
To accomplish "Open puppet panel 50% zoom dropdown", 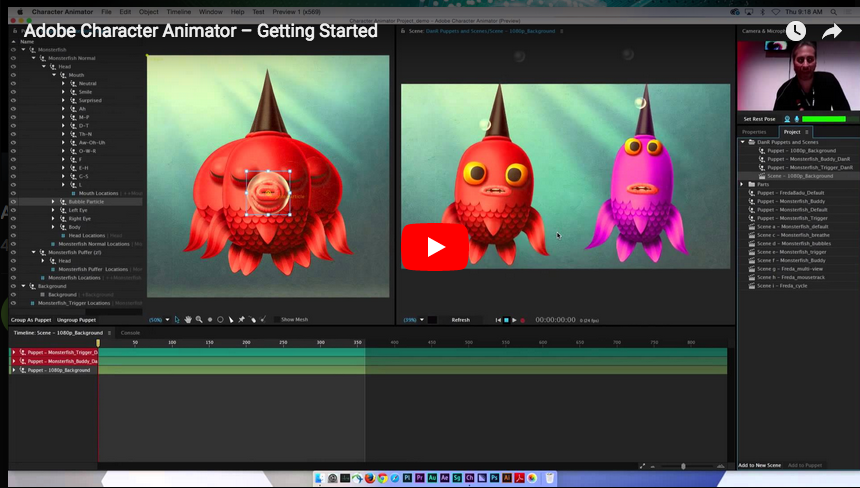I will click(x=167, y=320).
